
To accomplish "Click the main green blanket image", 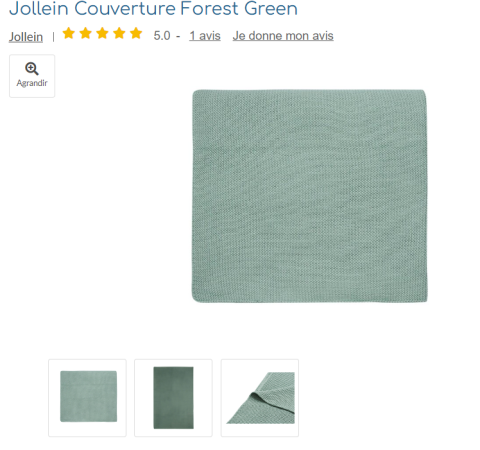I will coord(309,196).
